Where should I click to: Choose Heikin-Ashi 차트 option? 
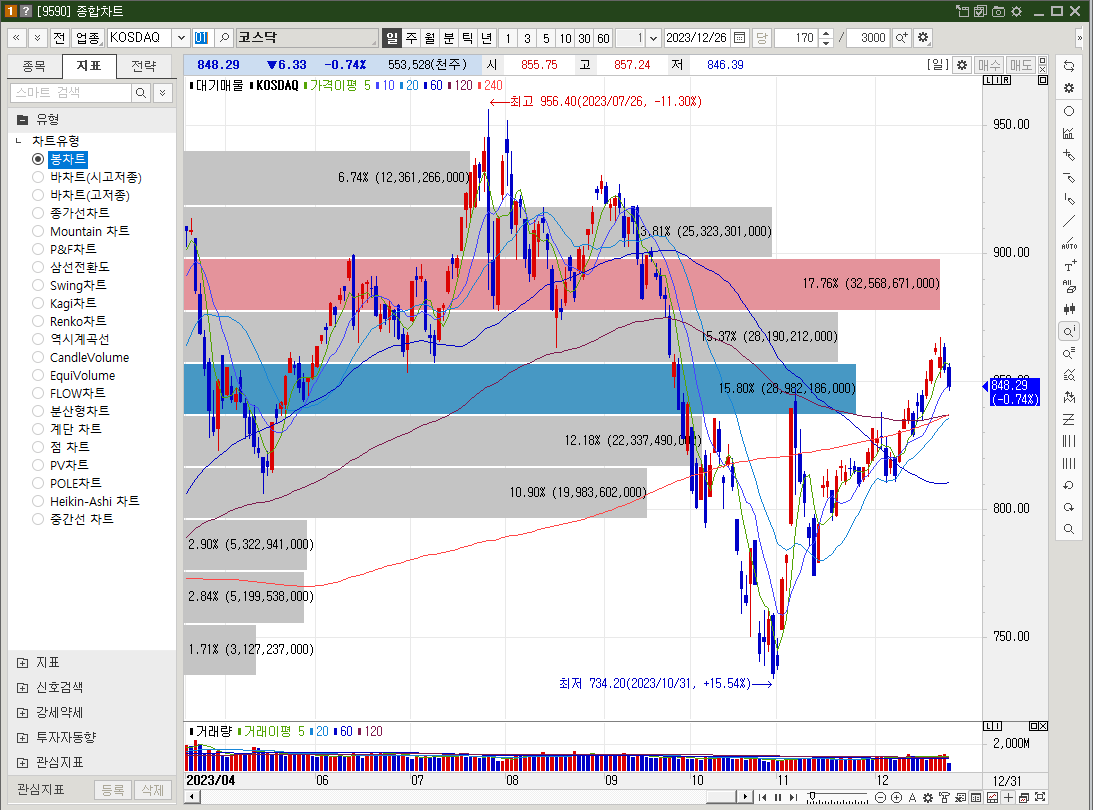point(38,501)
